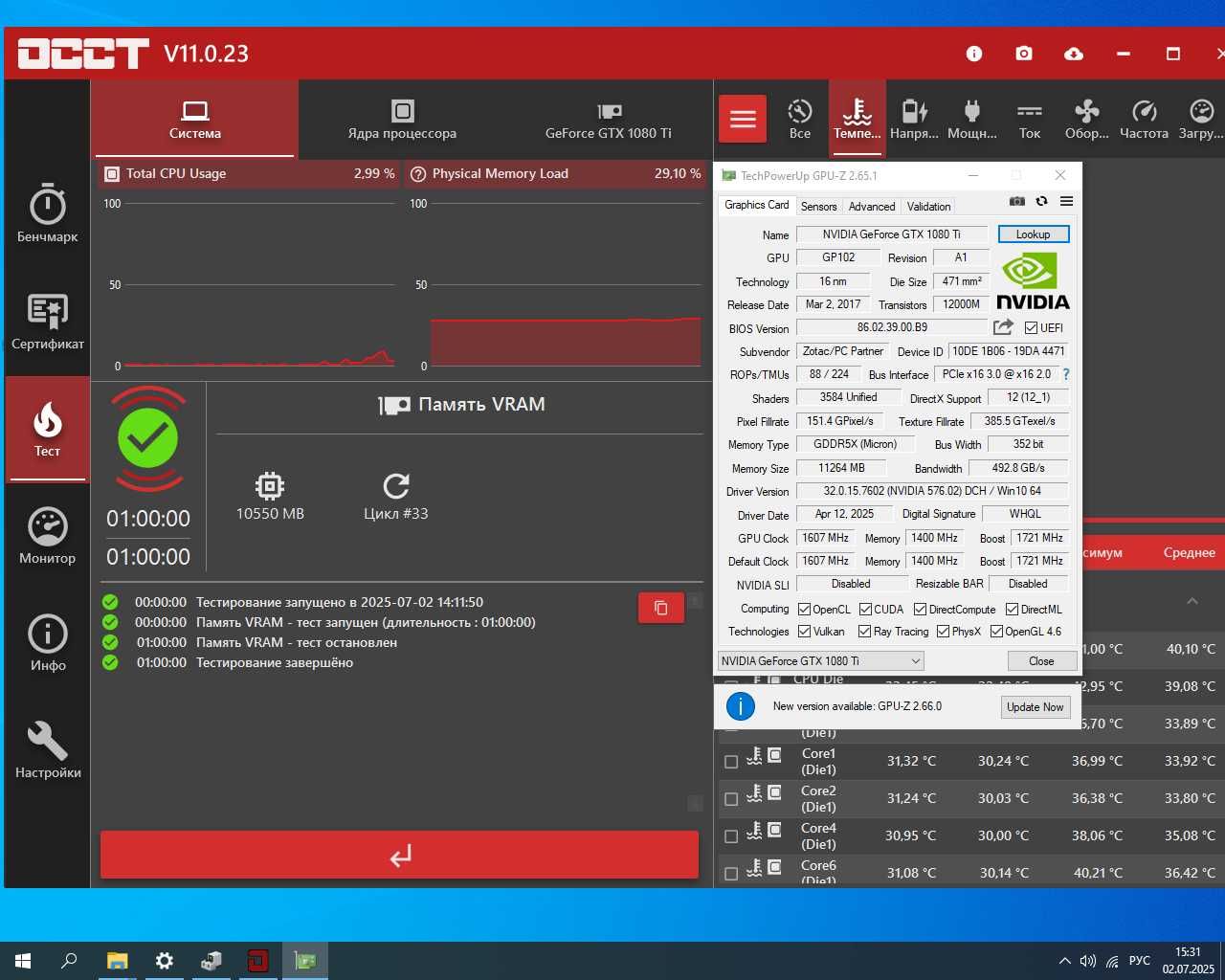Copy test log with red copy button
The image size is (1225, 980).
pyautogui.click(x=661, y=608)
